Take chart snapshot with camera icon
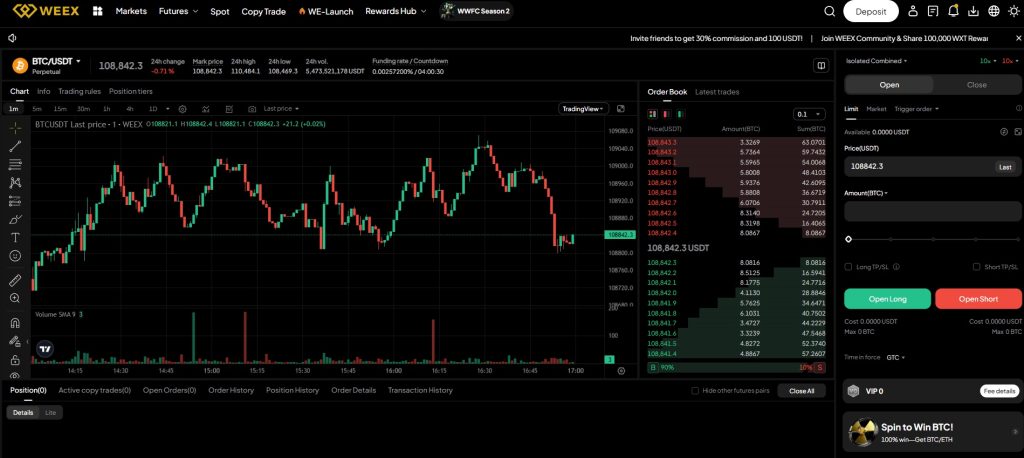Image resolution: width=1024 pixels, height=458 pixels. (x=252, y=108)
